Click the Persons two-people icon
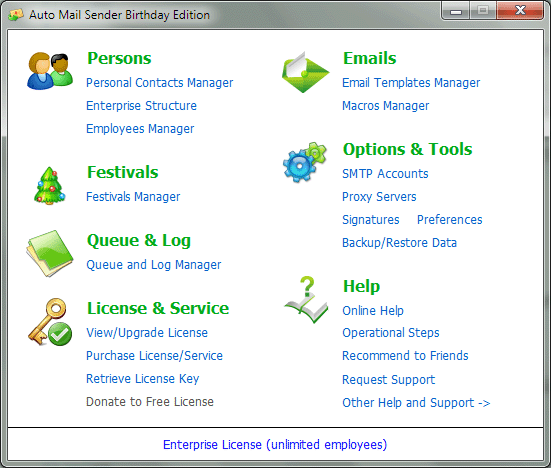Viewport: 551px width, 468px height. click(x=50, y=71)
